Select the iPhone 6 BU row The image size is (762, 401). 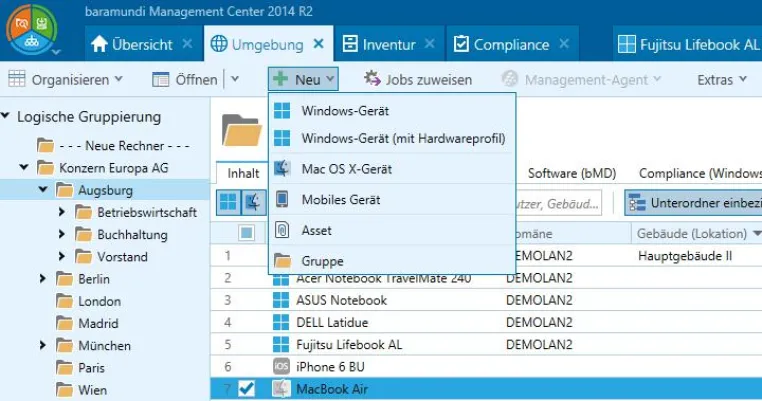coord(486,366)
